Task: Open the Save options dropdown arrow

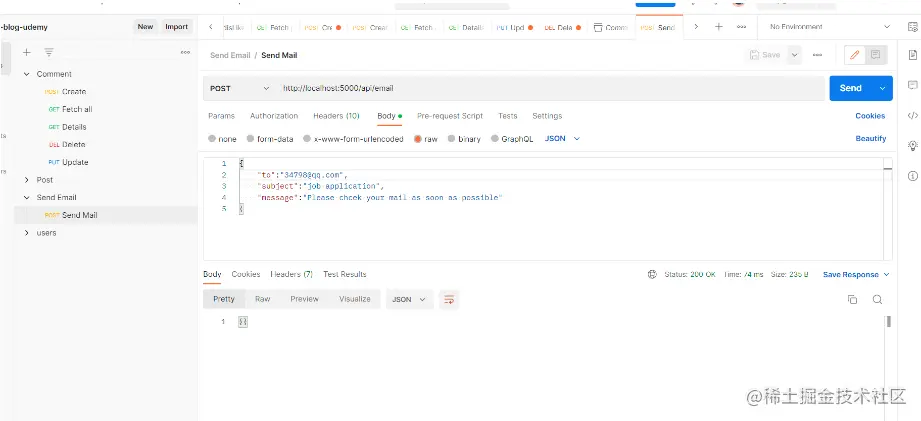Action: (795, 55)
